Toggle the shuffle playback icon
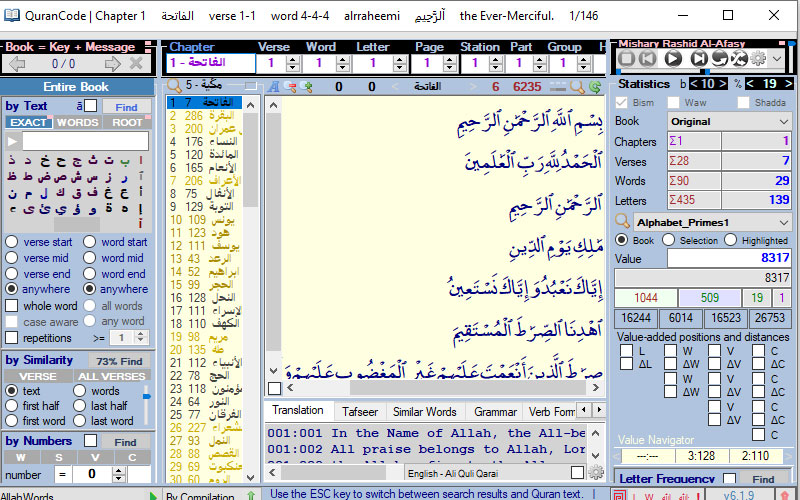The width and height of the screenshot is (800, 500). (739, 59)
